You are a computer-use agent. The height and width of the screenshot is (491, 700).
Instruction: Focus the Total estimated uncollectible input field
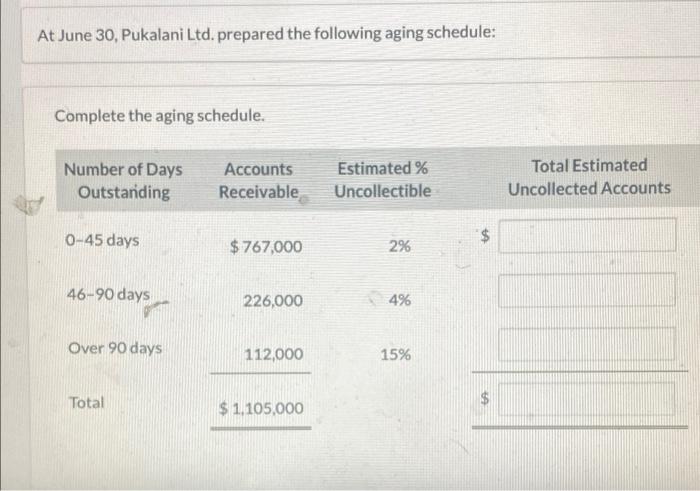tap(587, 400)
